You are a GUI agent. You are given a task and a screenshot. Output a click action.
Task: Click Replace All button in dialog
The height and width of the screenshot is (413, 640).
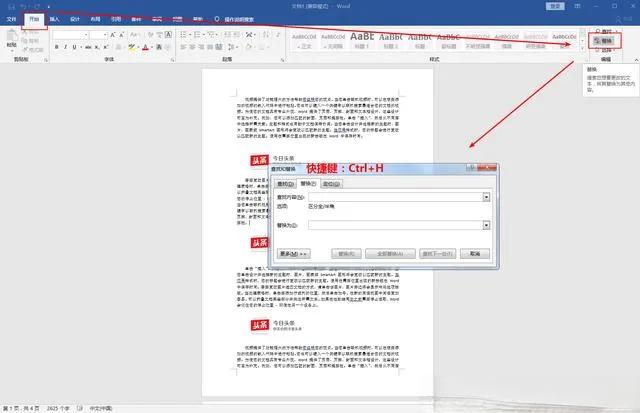click(390, 254)
